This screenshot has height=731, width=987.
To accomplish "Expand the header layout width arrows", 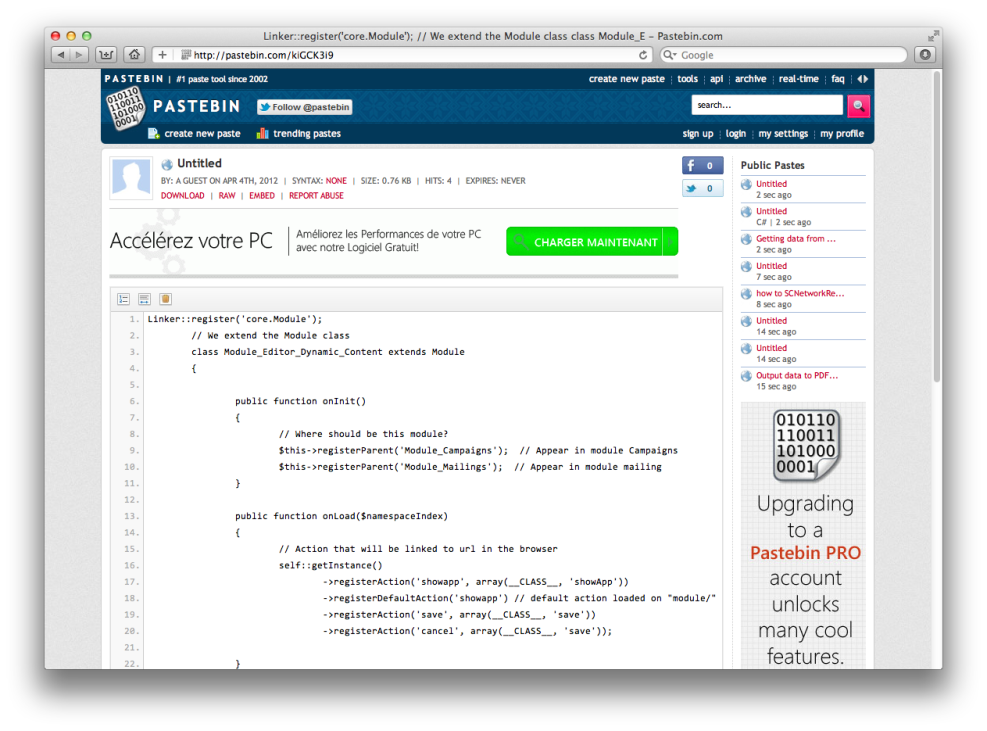I will (862, 79).
